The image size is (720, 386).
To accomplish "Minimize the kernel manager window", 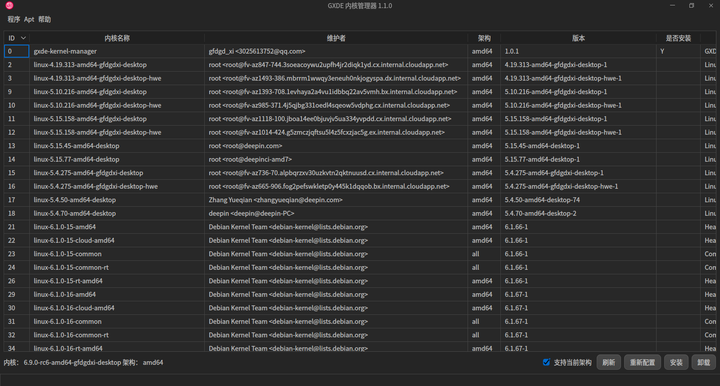I will click(672, 6).
